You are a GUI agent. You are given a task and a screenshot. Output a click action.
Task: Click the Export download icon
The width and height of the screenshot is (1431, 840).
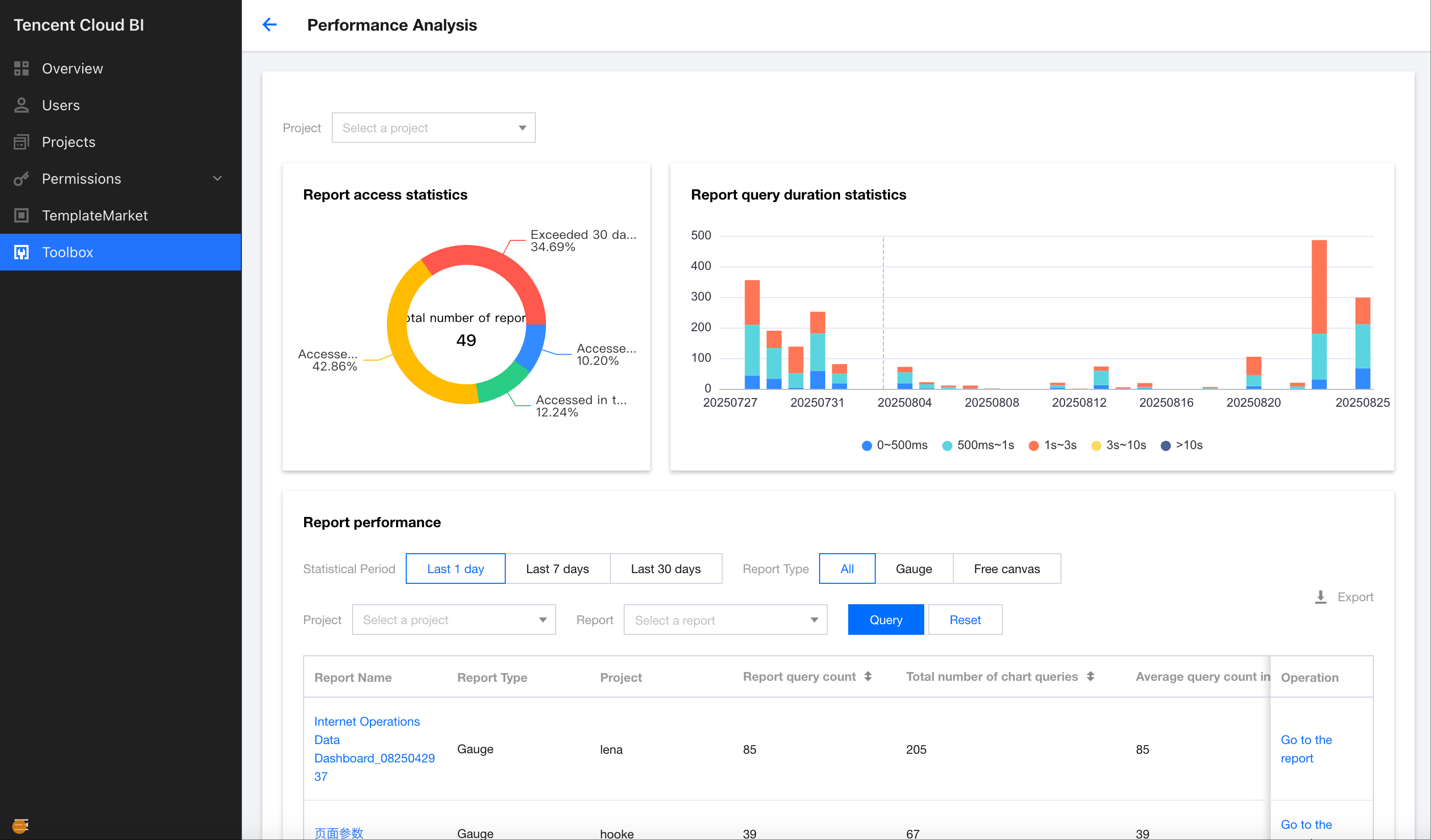pyautogui.click(x=1321, y=597)
